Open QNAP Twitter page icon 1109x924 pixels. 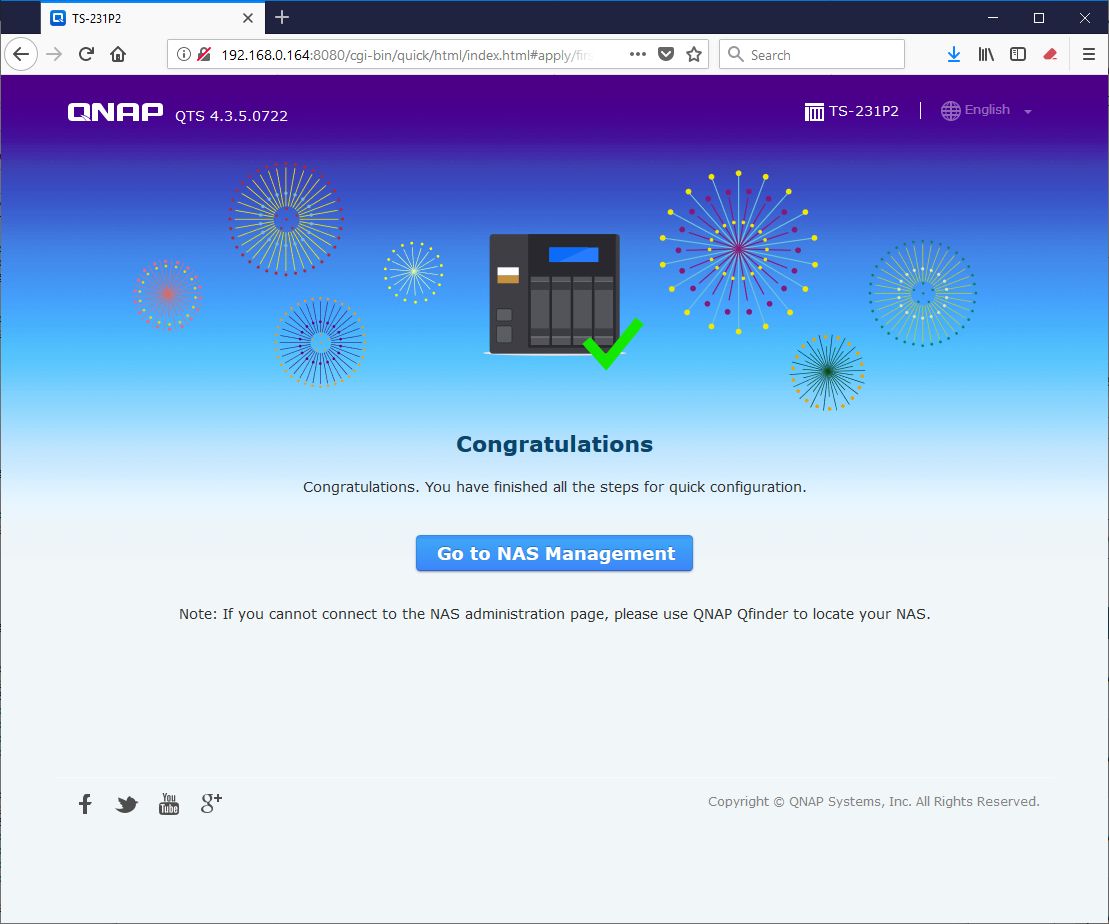tap(127, 804)
